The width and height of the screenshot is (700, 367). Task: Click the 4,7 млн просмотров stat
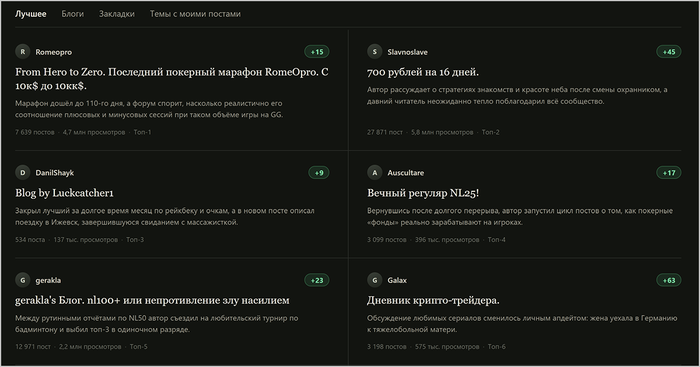tap(94, 132)
